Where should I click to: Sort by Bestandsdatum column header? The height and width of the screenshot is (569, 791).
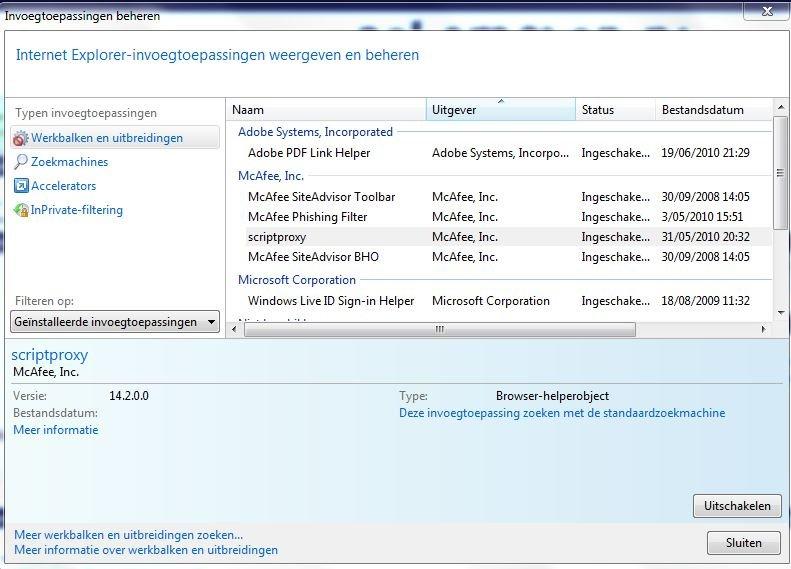click(x=713, y=110)
